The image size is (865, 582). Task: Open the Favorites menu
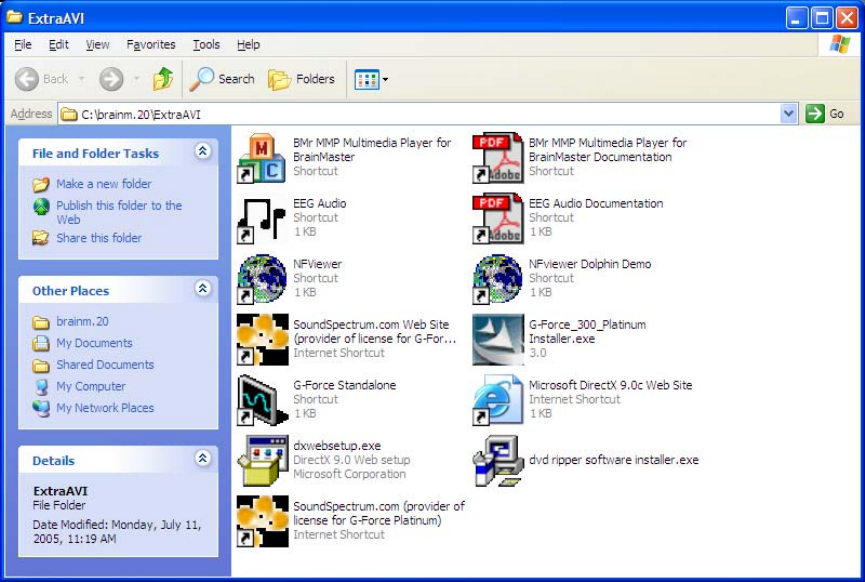151,45
